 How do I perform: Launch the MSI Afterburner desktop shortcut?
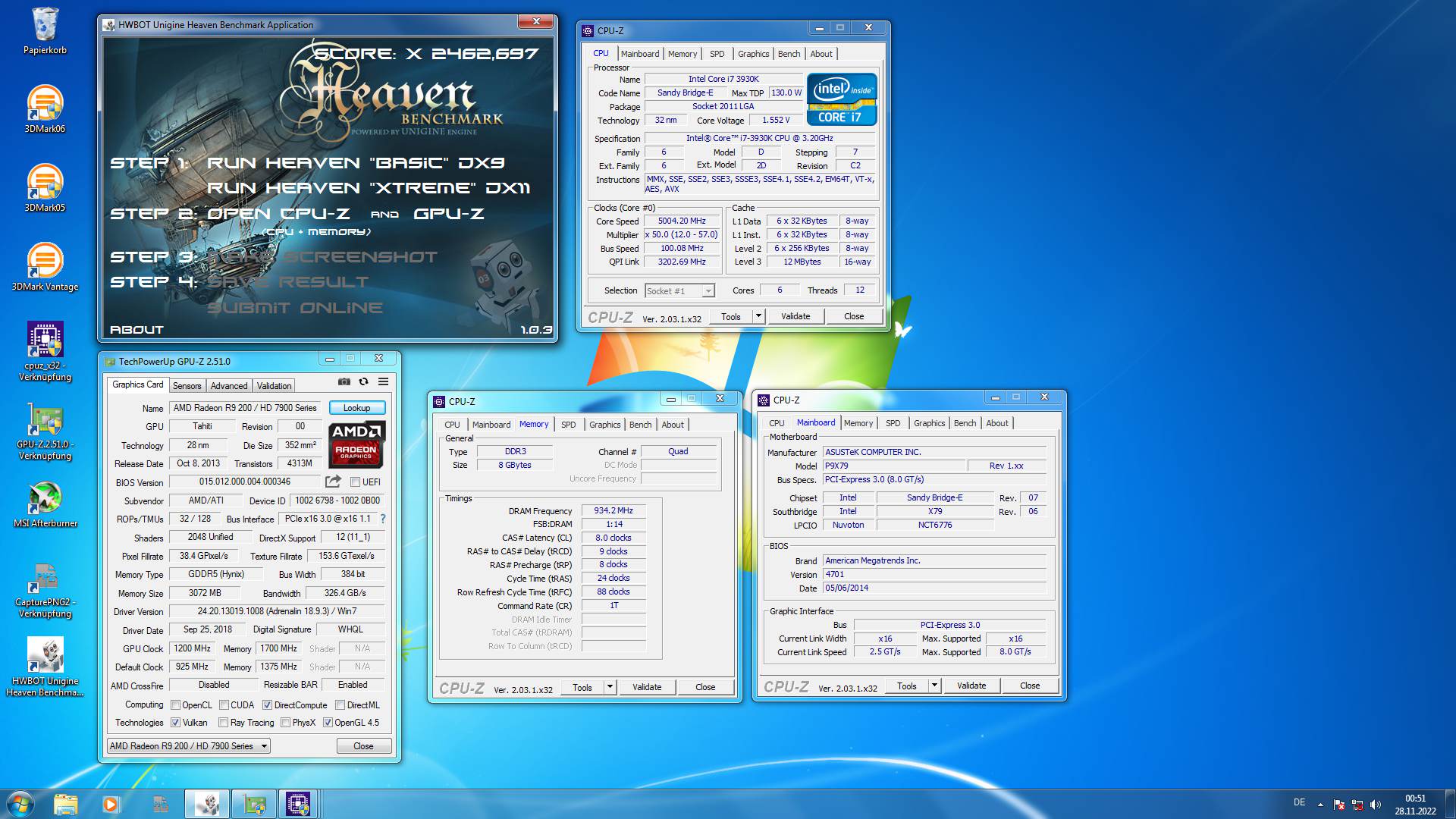(x=45, y=504)
